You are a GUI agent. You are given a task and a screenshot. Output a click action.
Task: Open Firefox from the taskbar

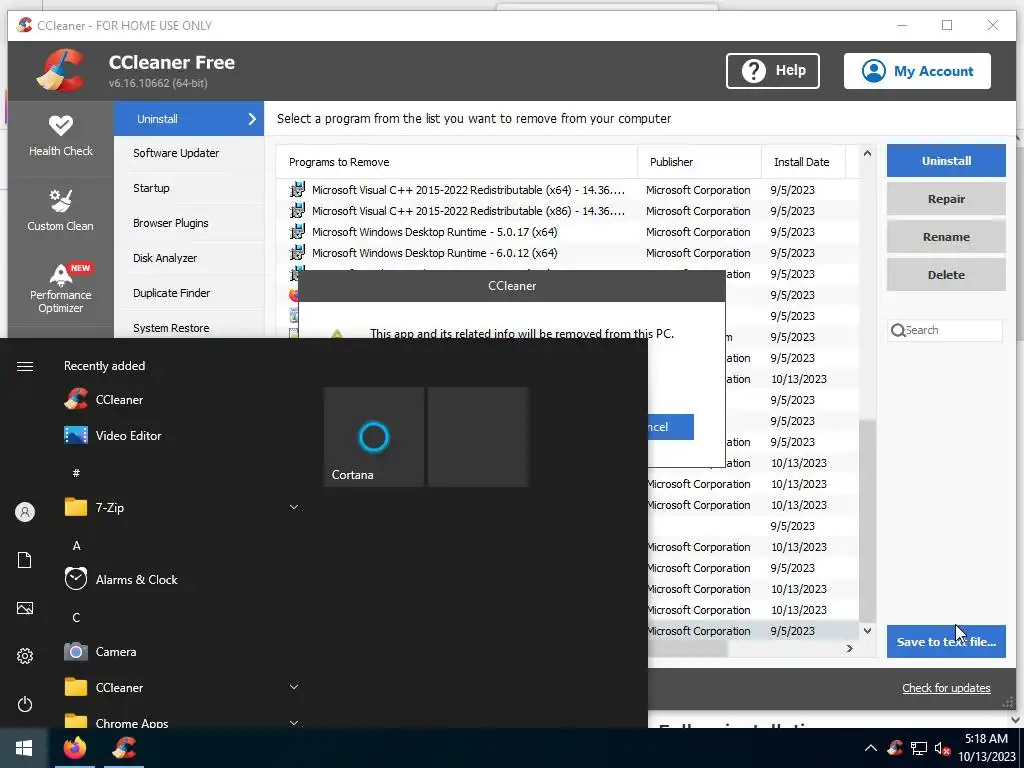74,748
